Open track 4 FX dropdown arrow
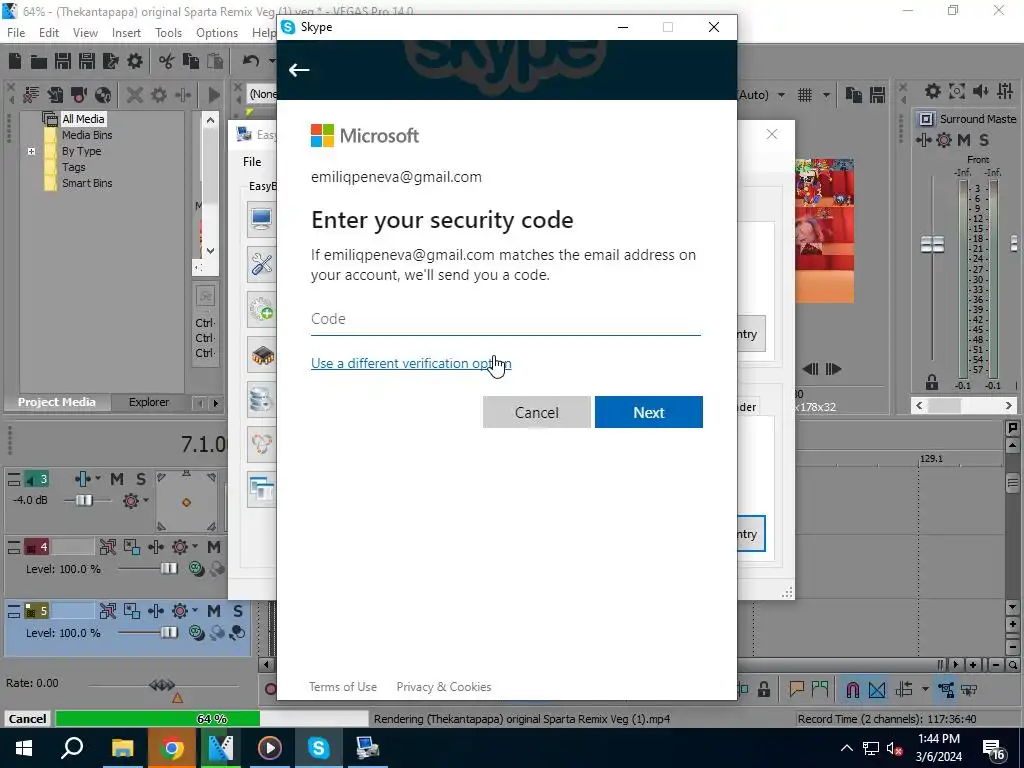The width and height of the screenshot is (1024, 768). point(195,546)
